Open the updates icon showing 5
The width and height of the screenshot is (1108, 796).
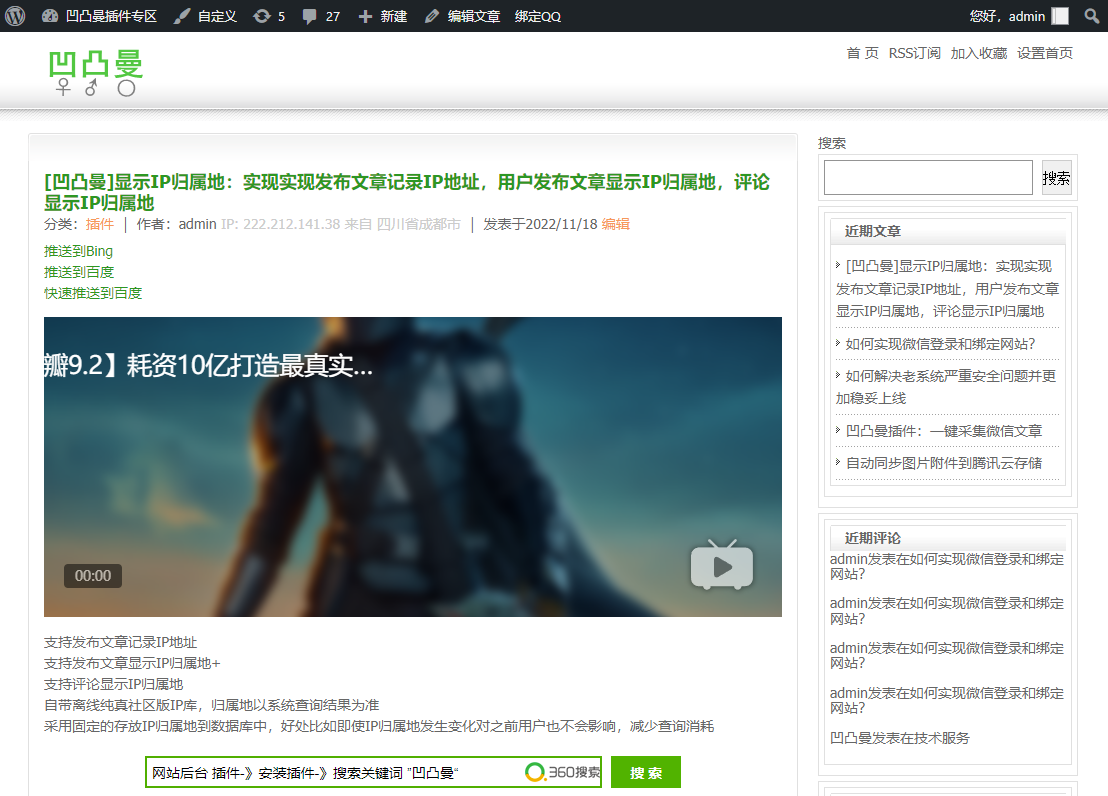tap(268, 15)
